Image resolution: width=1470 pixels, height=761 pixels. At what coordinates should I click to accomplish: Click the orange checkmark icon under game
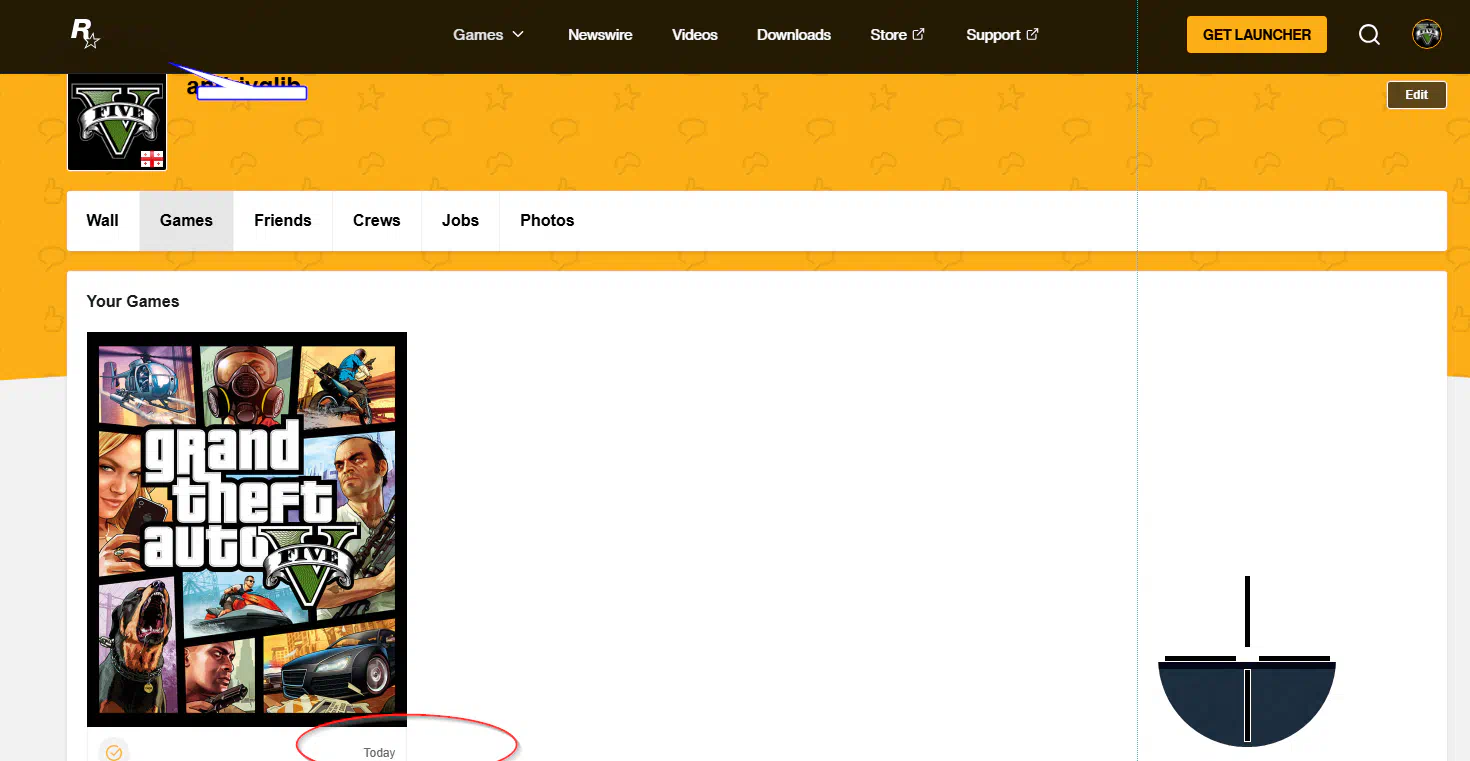tap(114, 752)
